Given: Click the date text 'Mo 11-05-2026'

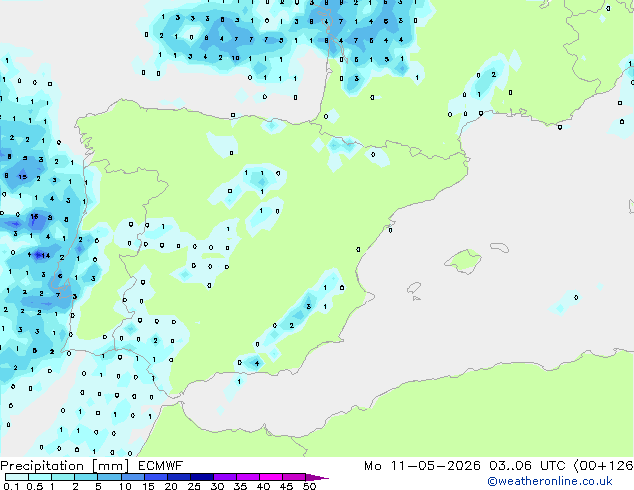Looking at the screenshot, I should point(422,466).
